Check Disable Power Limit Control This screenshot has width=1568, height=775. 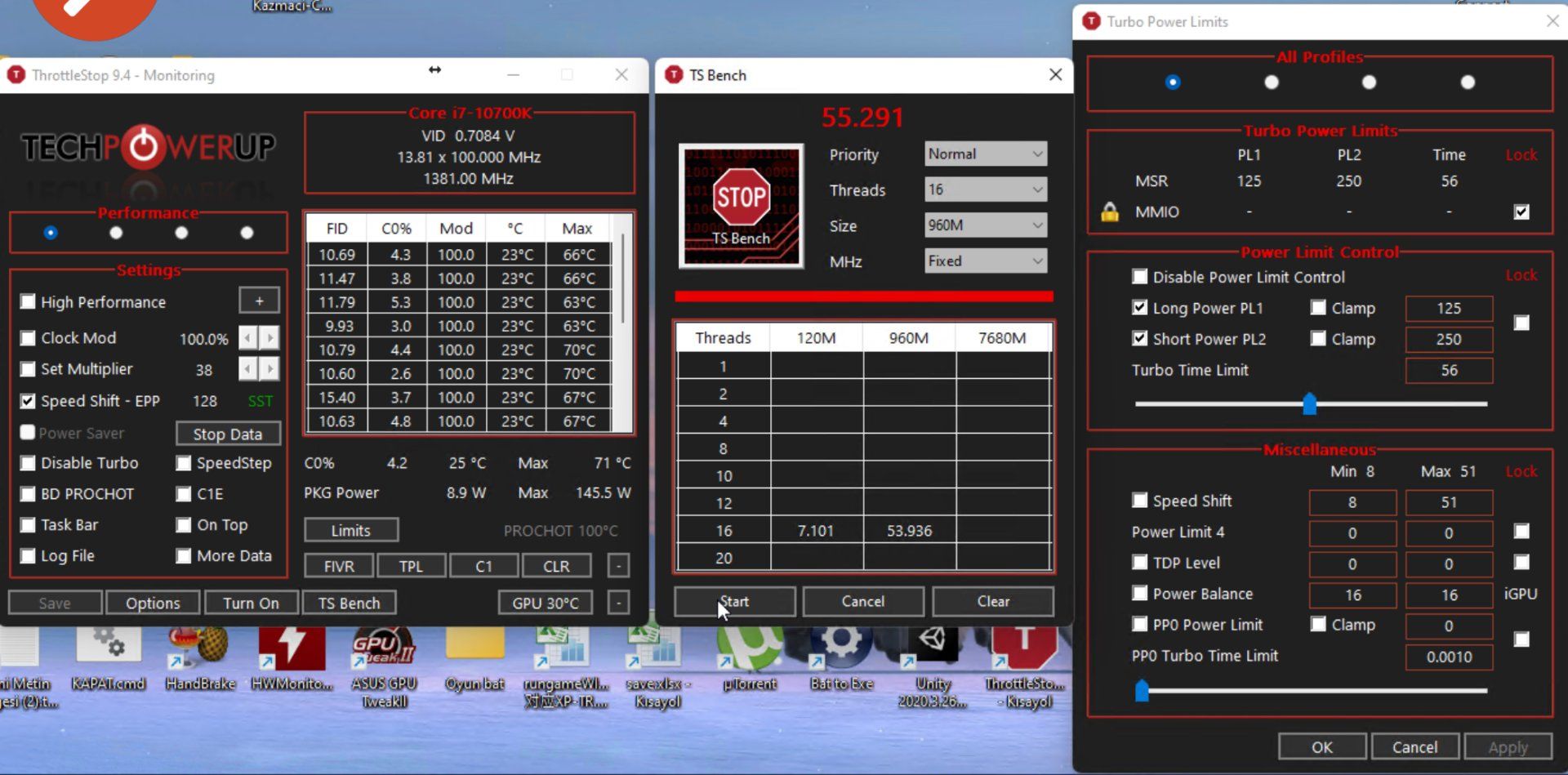(x=1140, y=277)
